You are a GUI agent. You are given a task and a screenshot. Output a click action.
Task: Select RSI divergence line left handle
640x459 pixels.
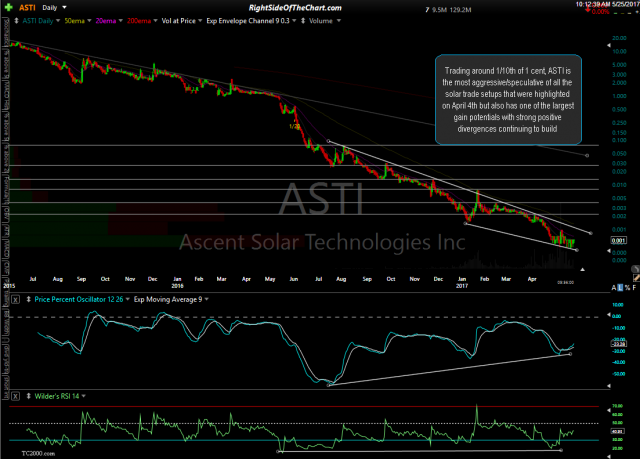pyautogui.click(x=278, y=451)
